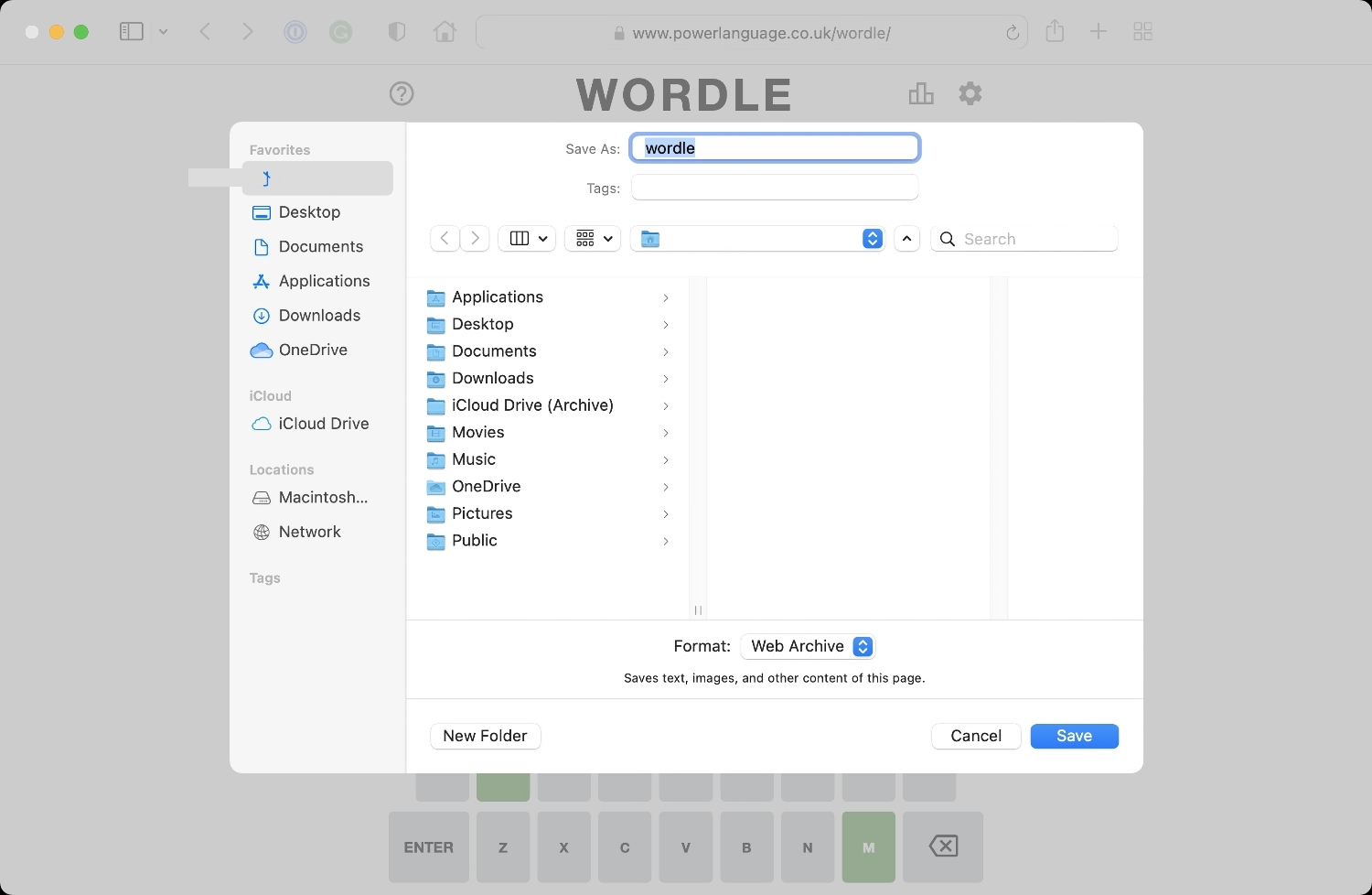Go back in Safari toolbar
The width and height of the screenshot is (1372, 895).
[205, 32]
